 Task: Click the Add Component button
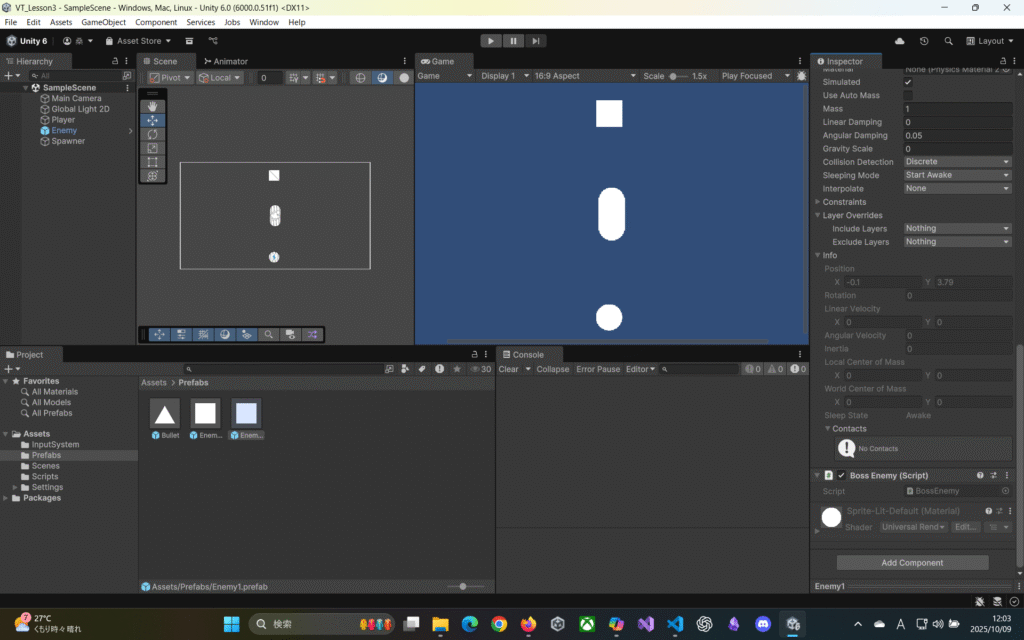point(912,563)
